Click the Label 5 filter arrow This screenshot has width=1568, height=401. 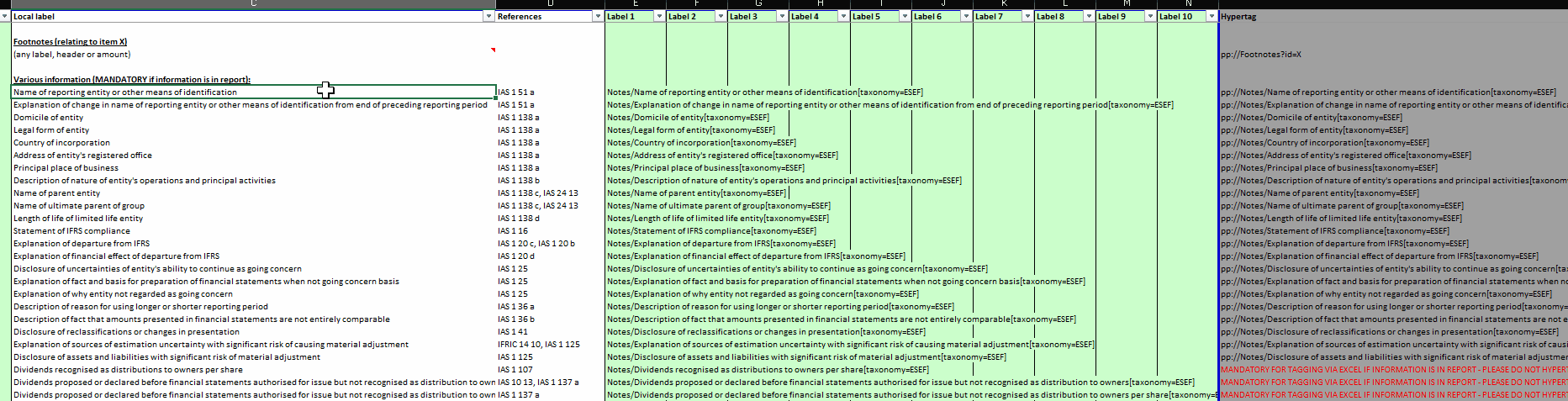point(905,17)
